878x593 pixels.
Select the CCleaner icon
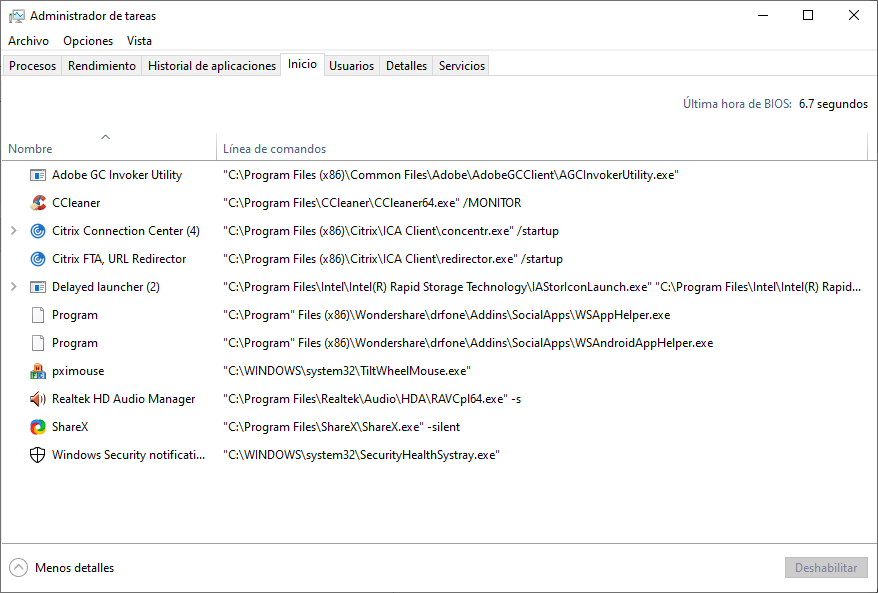[38, 203]
